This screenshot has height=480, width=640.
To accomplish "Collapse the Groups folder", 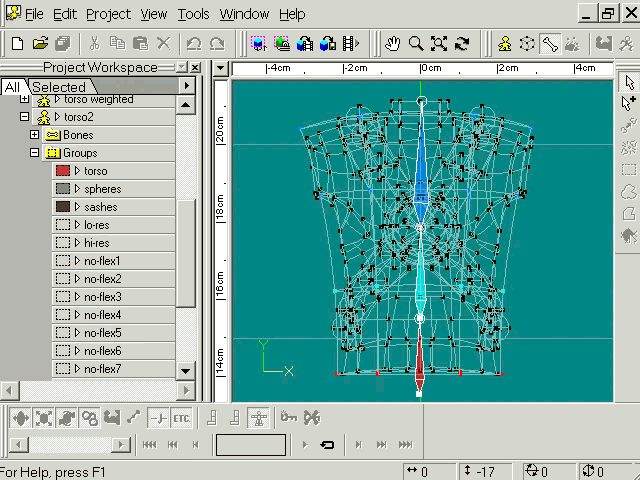I will tap(34, 153).
